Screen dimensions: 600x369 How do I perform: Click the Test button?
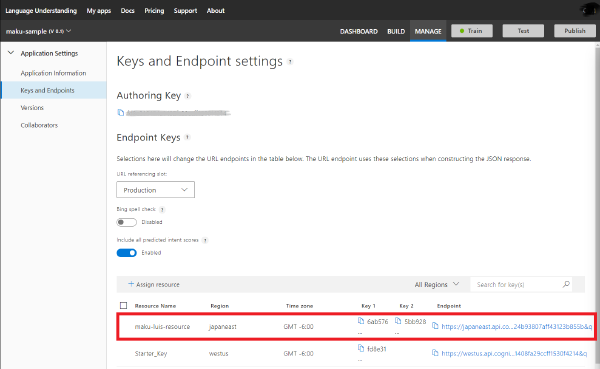523,31
